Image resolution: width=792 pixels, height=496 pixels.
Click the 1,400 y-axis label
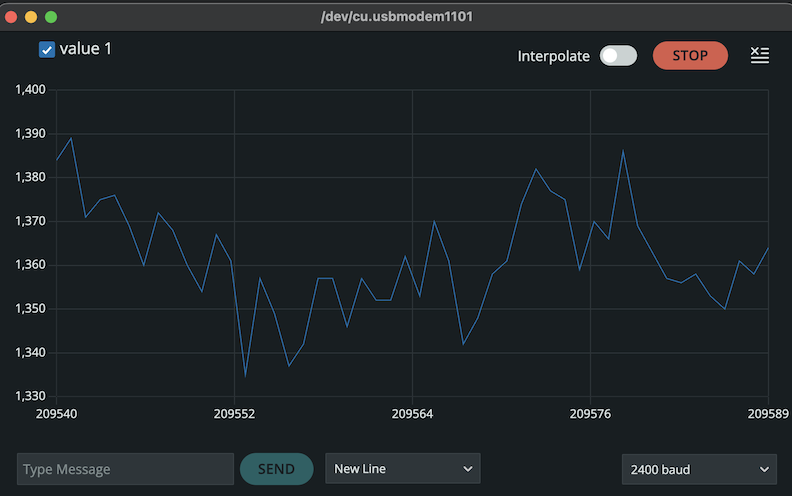click(30, 90)
